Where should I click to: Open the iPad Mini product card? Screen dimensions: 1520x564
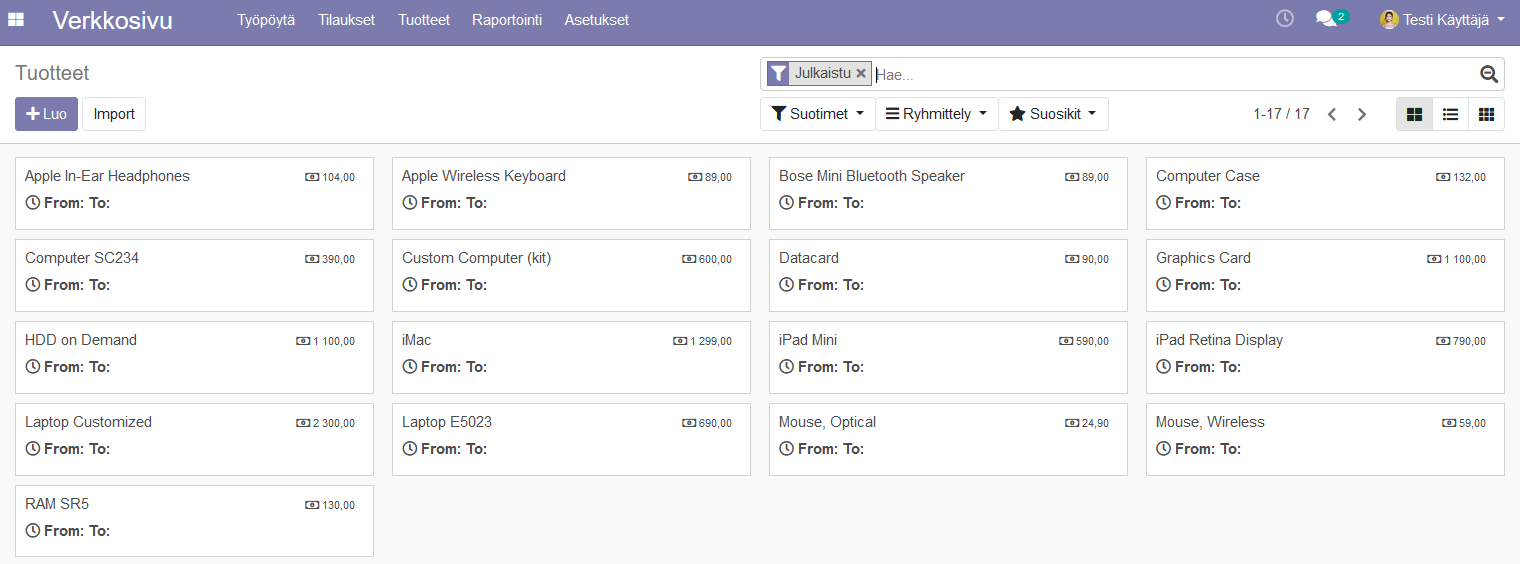click(948, 357)
